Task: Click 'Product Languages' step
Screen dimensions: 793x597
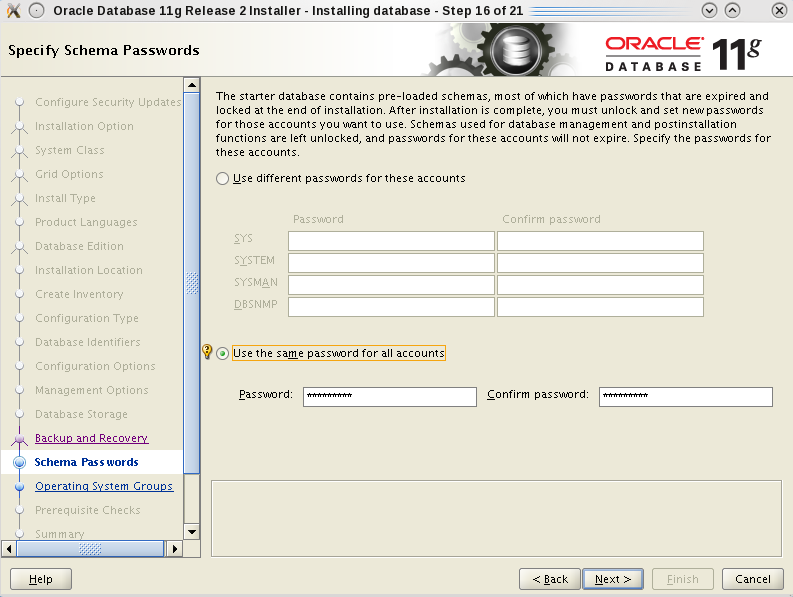Action: [86, 222]
